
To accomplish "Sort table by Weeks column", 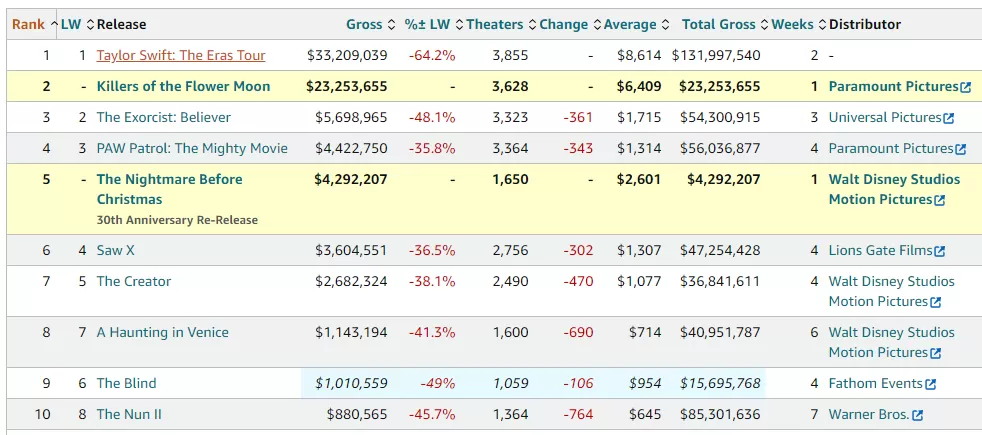I will (799, 24).
